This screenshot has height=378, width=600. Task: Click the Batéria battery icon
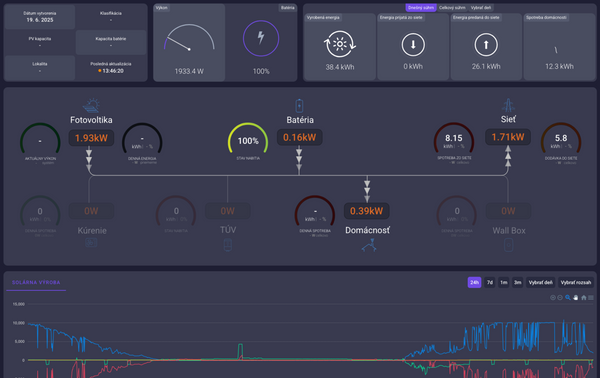tap(299, 106)
